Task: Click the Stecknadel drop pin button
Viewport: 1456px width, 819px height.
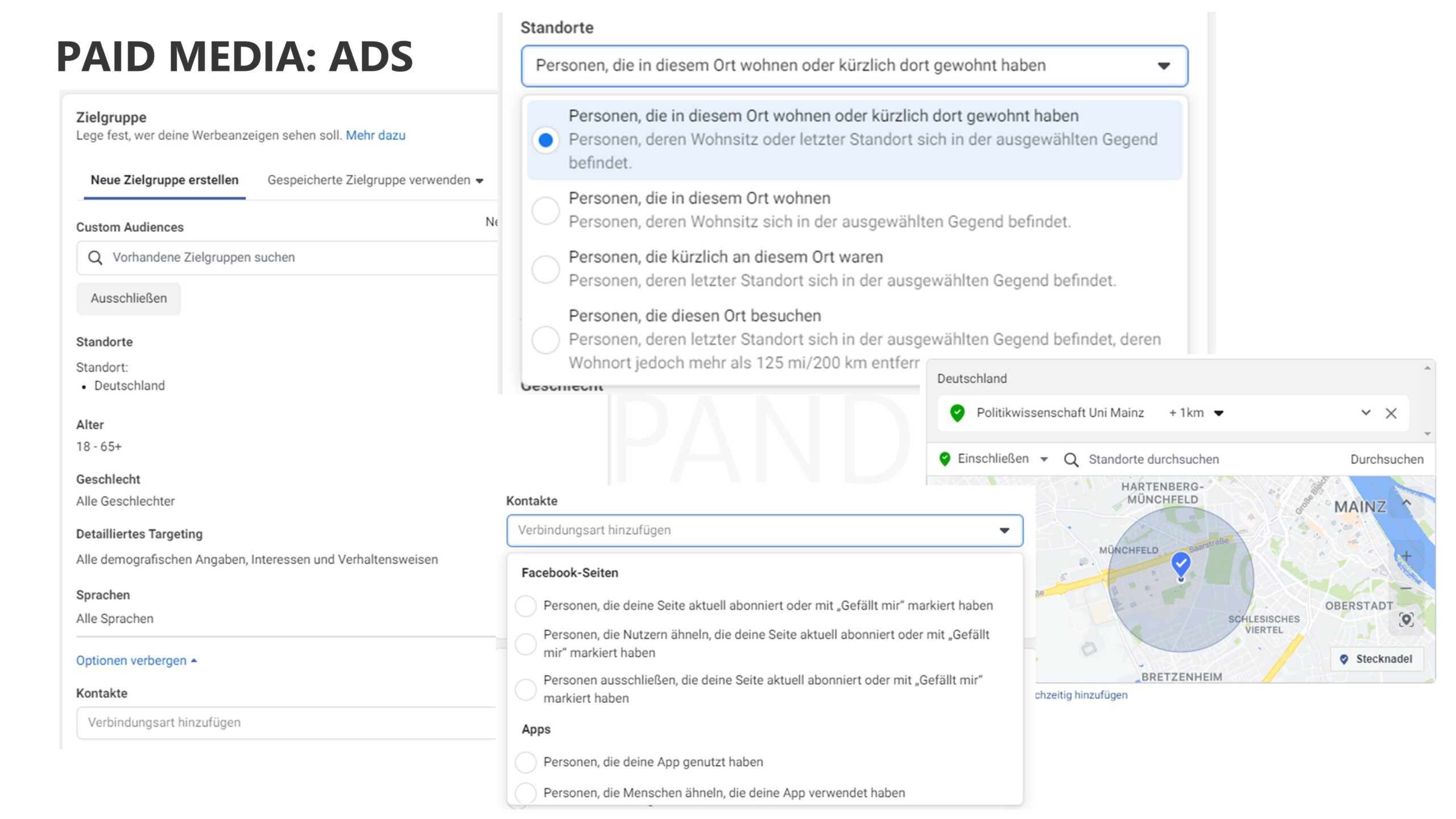Action: [1376, 659]
